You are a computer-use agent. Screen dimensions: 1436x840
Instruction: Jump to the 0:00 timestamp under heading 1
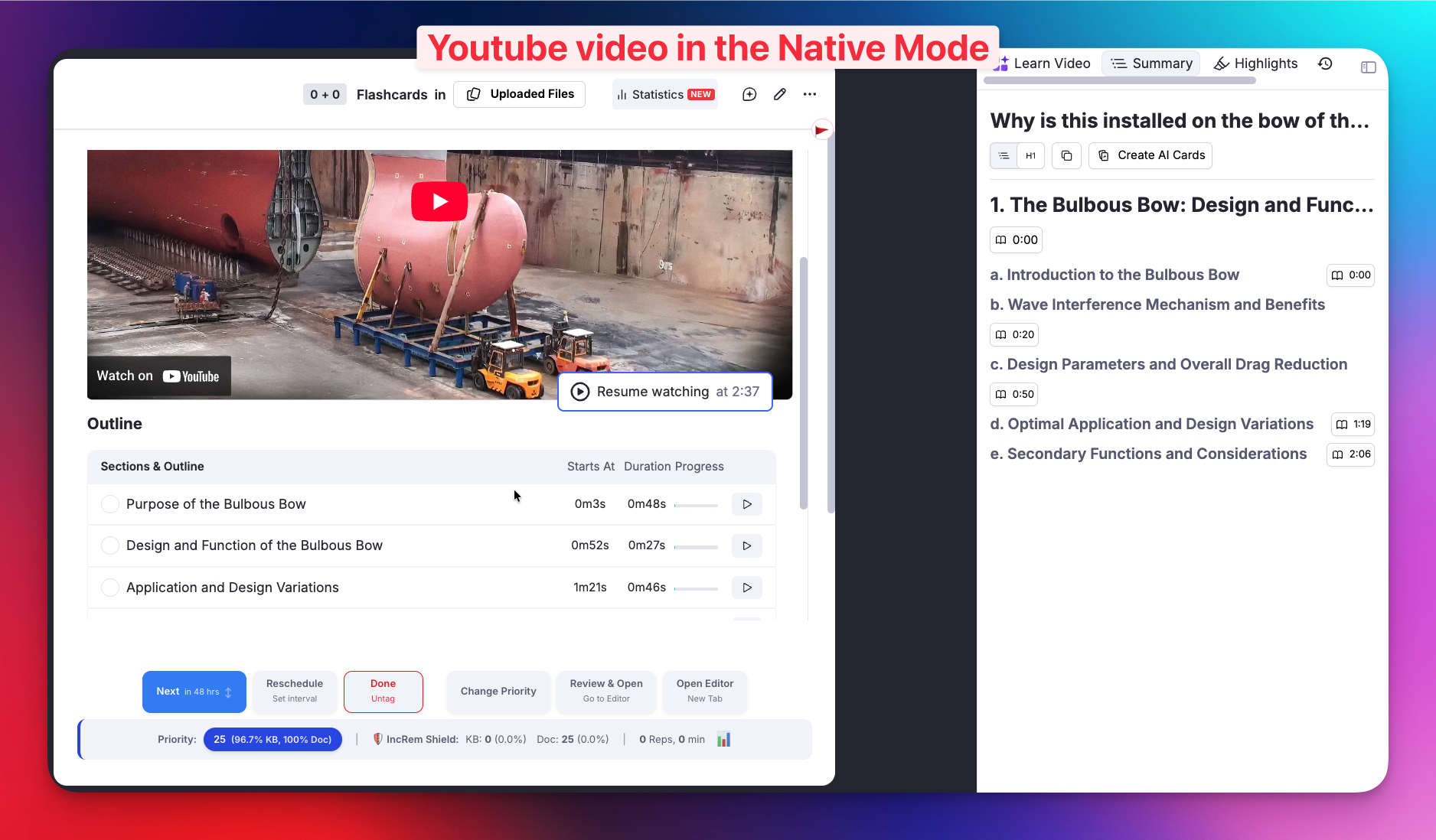click(1016, 239)
